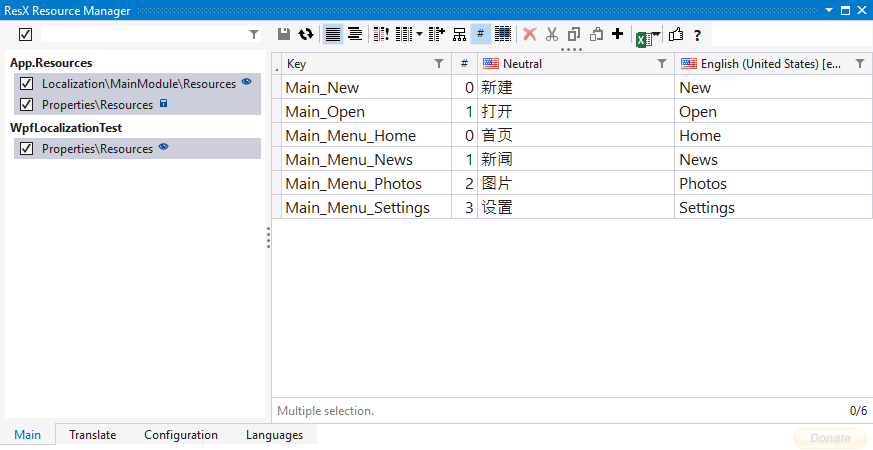Open the Languages tab
The width and height of the screenshot is (873, 450).
(274, 435)
